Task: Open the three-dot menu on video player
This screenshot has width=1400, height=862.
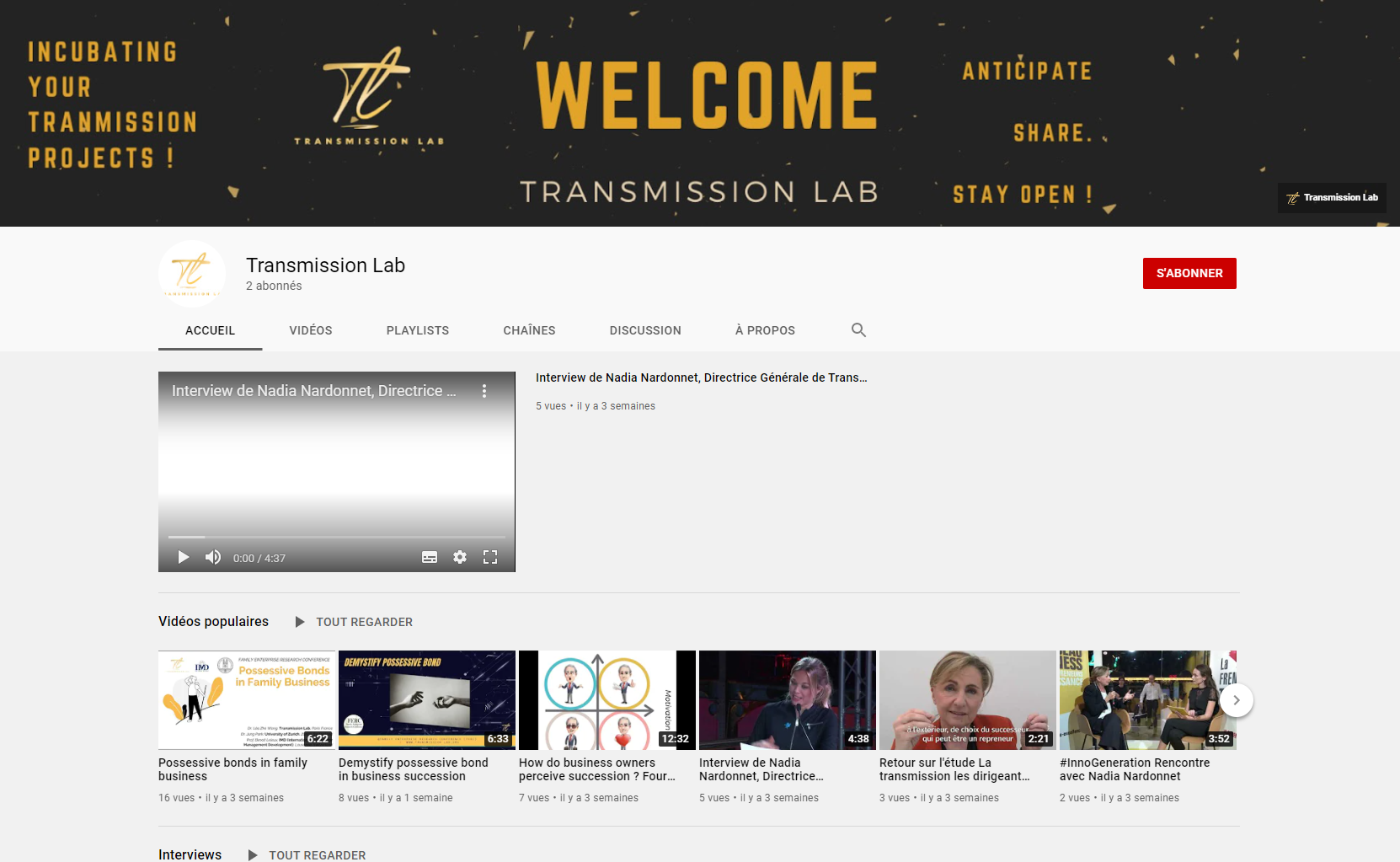Action: click(x=484, y=391)
